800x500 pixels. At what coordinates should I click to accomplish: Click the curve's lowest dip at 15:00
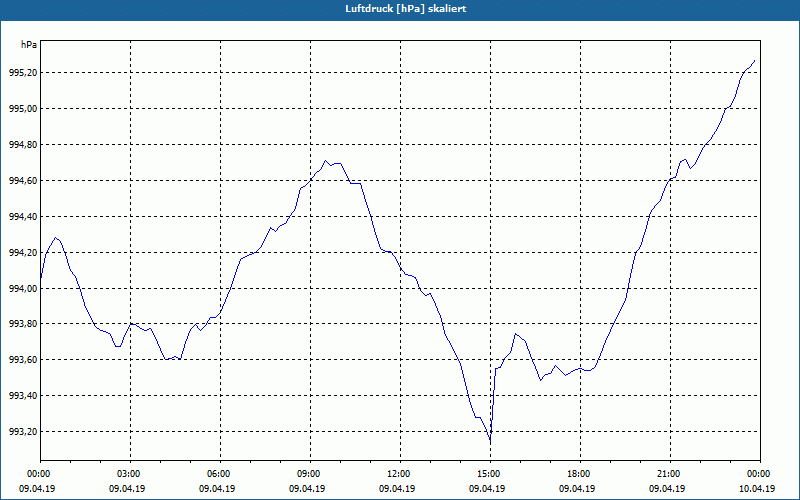[490, 442]
